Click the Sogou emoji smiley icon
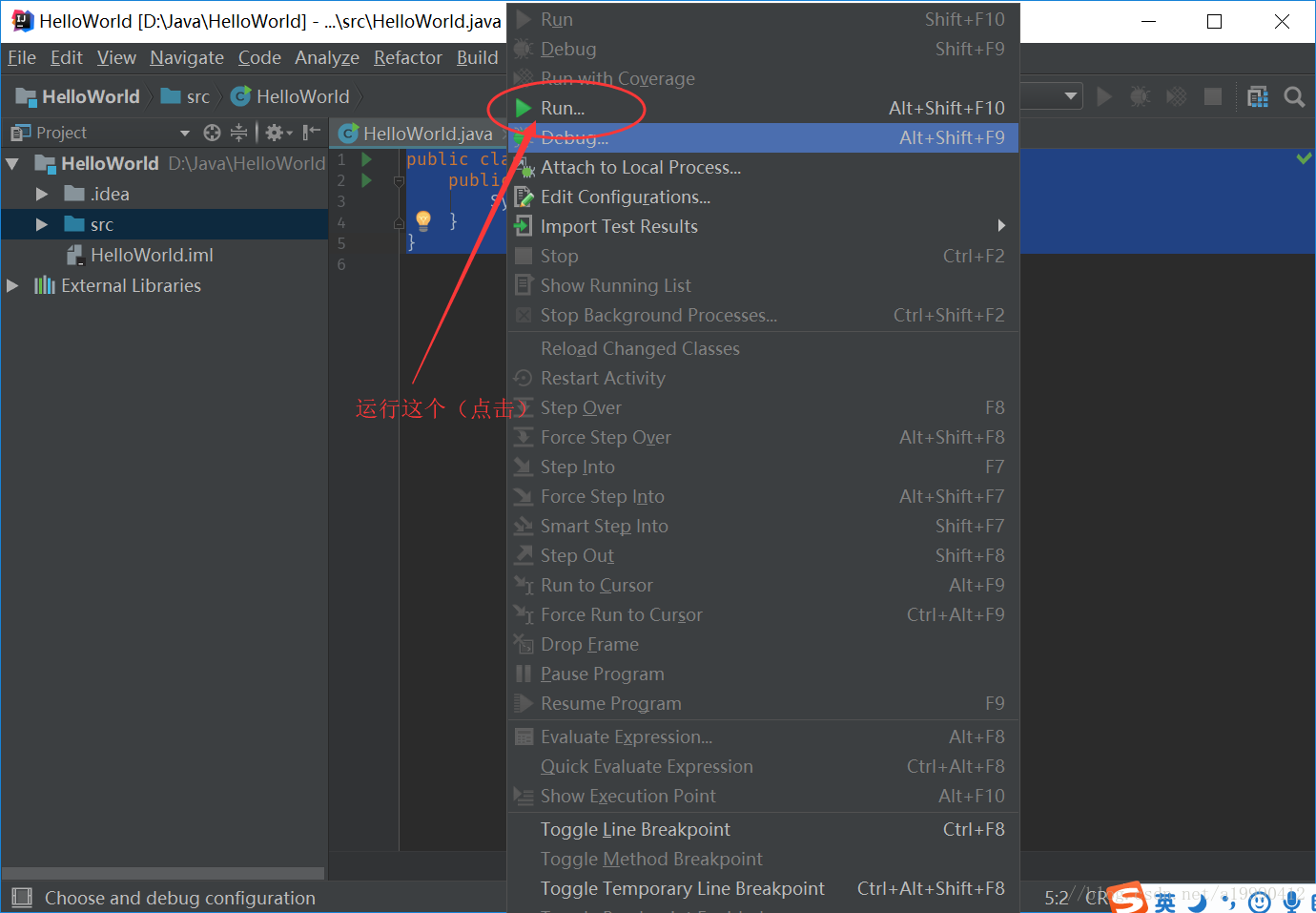 coord(1260,901)
